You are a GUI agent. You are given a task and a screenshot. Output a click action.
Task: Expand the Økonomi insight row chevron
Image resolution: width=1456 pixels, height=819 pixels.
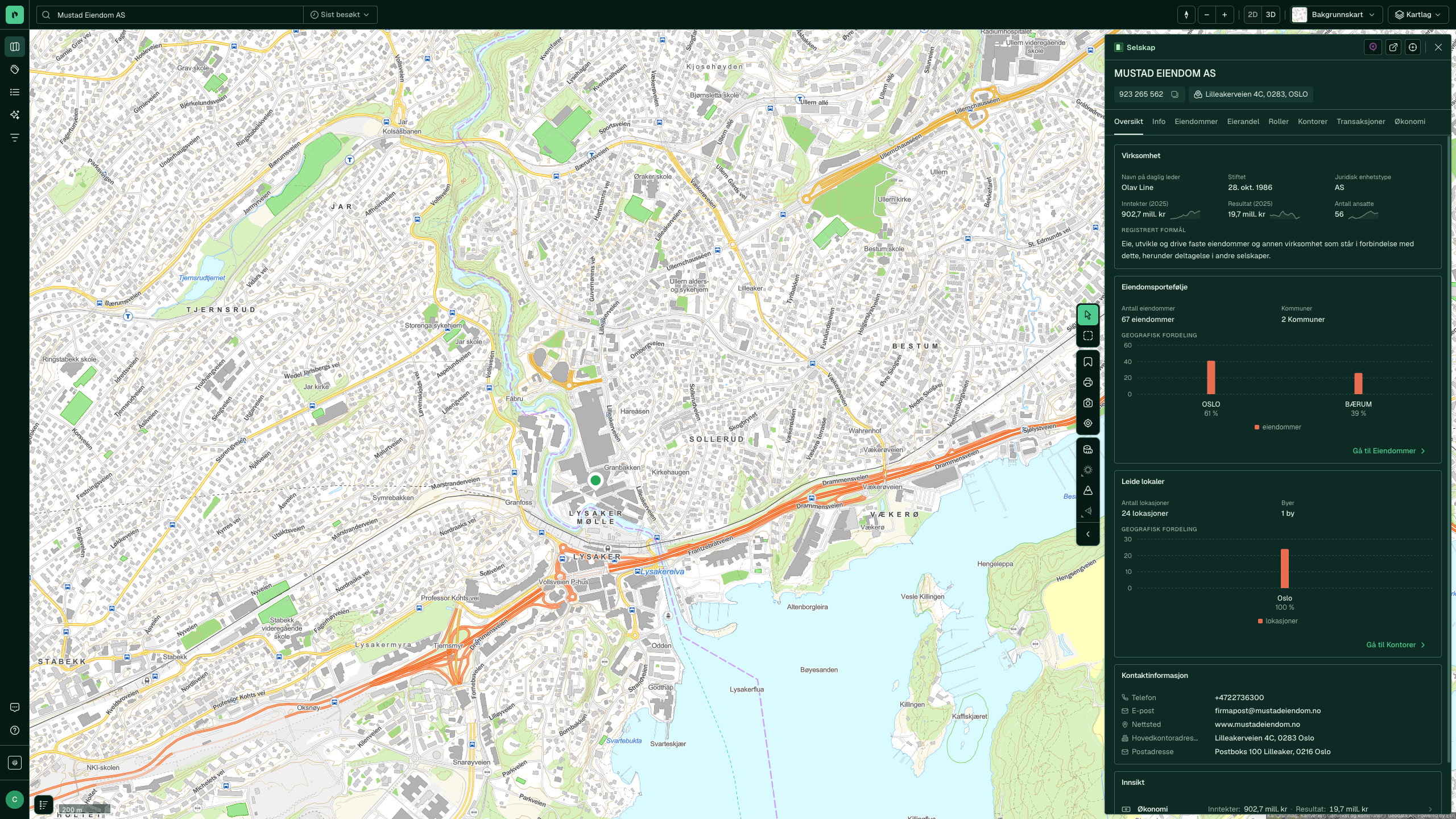tap(1430, 809)
